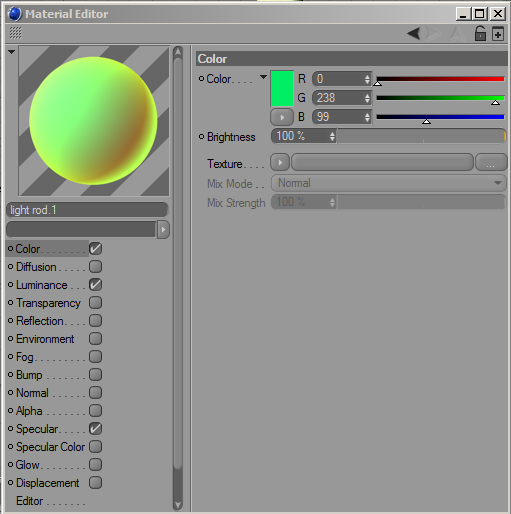Click the texture browse '...' button
Image resolution: width=511 pixels, height=514 pixels.
click(491, 163)
